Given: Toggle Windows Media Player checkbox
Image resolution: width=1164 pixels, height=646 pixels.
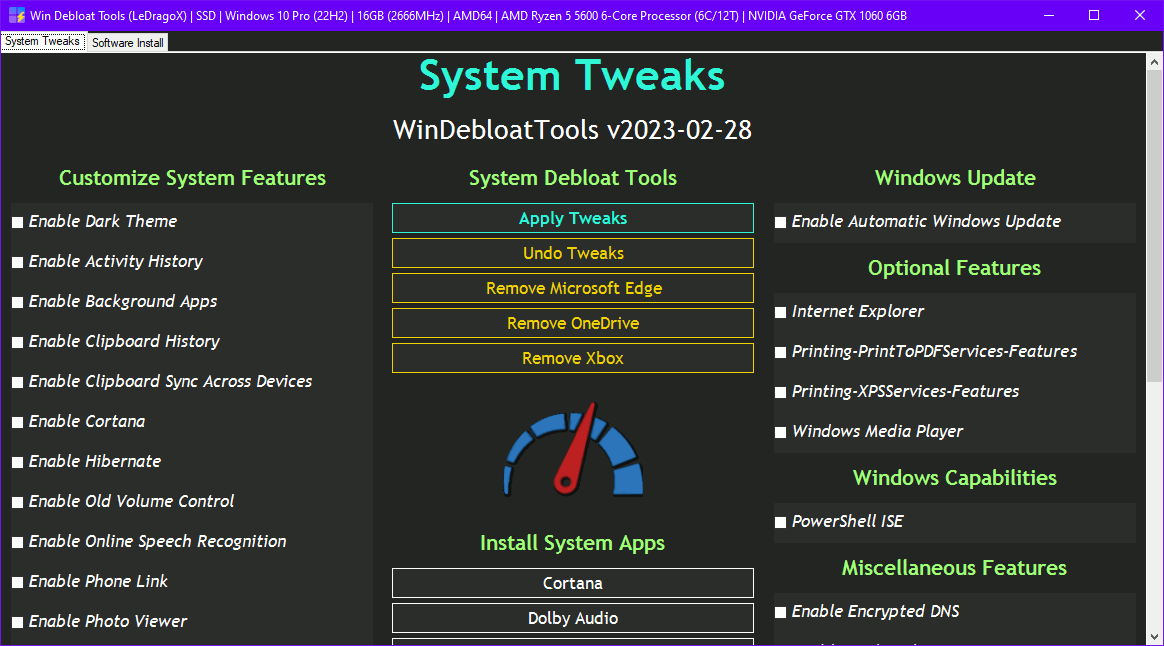Looking at the screenshot, I should coord(781,433).
